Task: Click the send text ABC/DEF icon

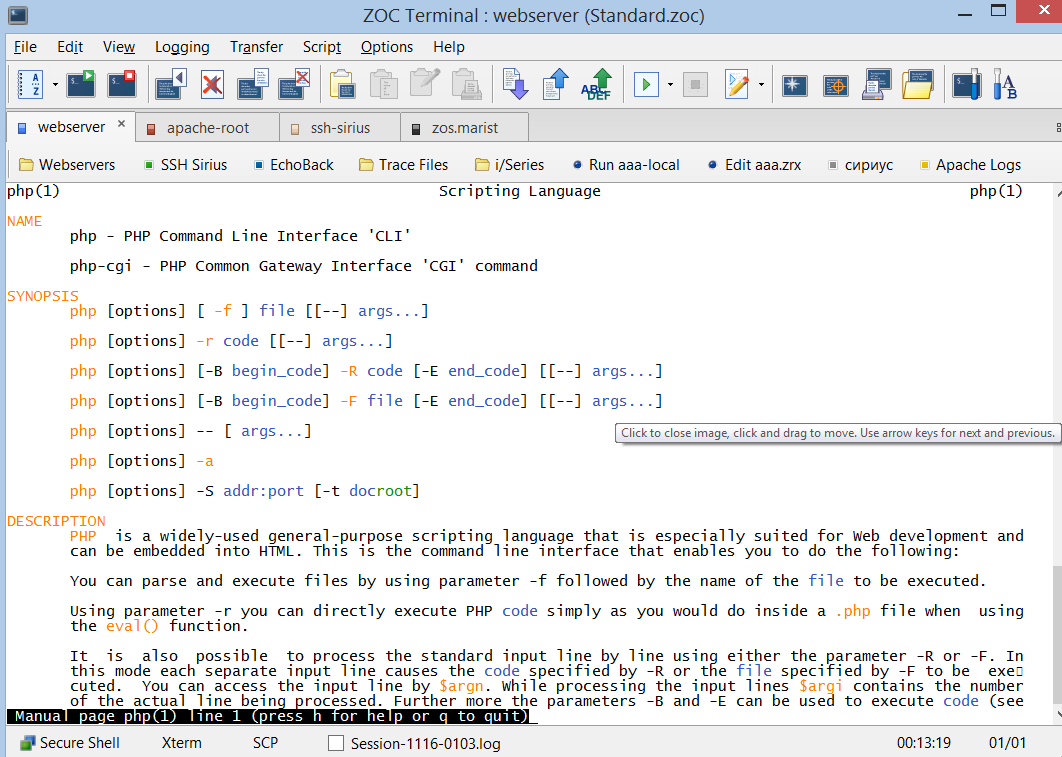Action: pos(597,85)
